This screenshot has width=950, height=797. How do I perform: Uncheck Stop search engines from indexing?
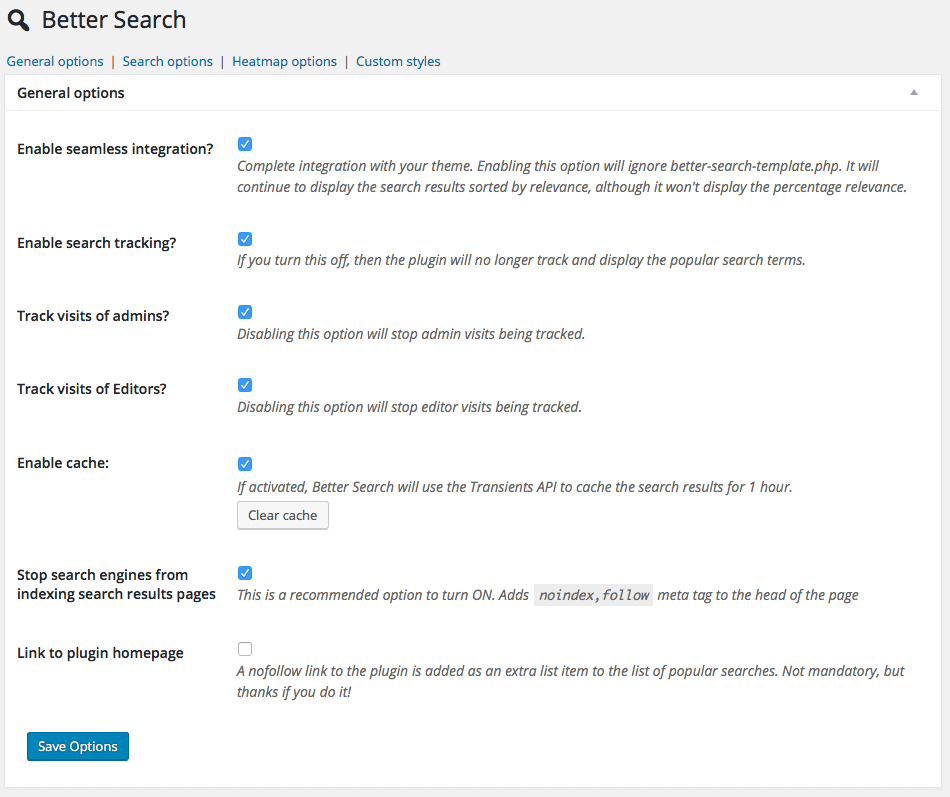(245, 573)
